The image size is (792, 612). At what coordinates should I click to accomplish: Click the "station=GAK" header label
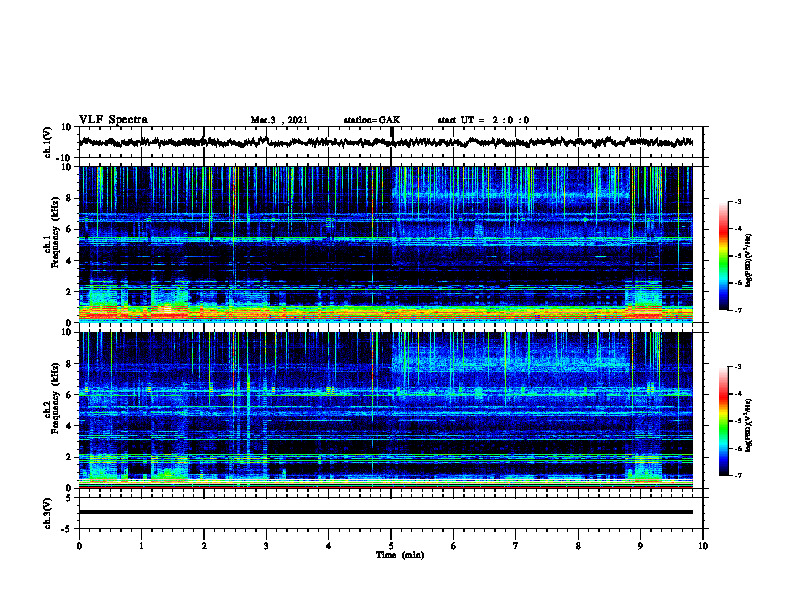[x=372, y=120]
